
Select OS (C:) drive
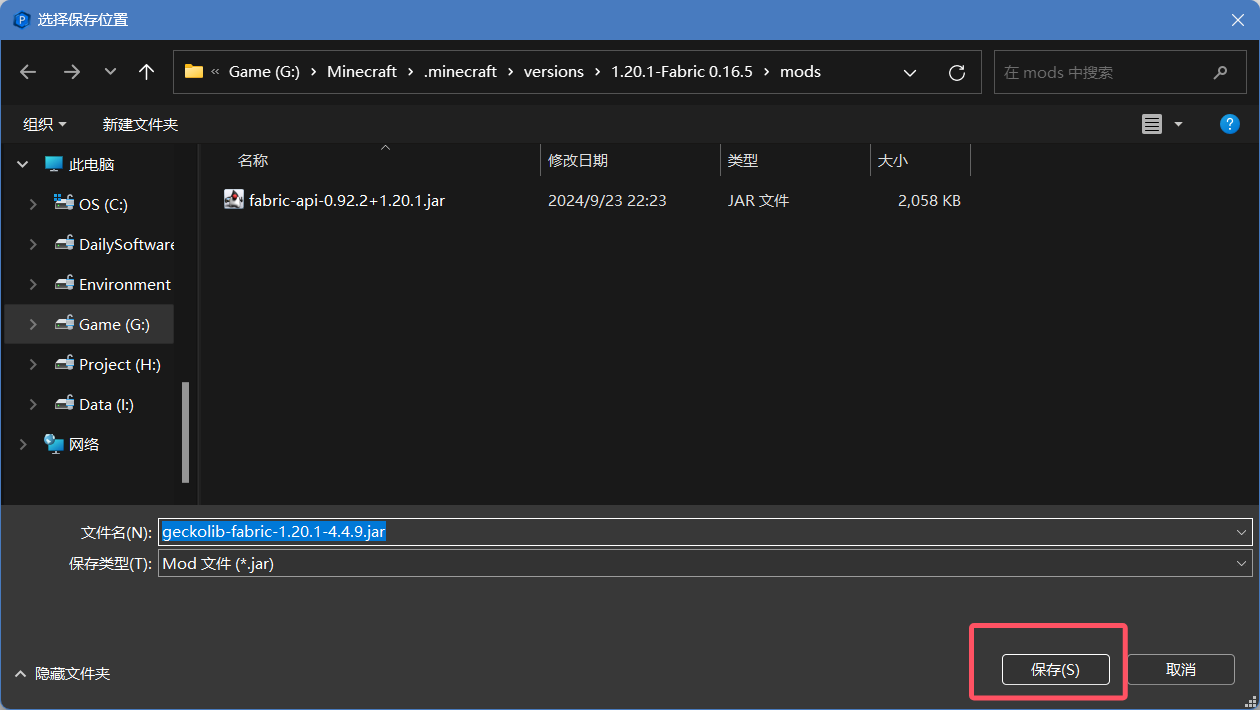point(103,204)
